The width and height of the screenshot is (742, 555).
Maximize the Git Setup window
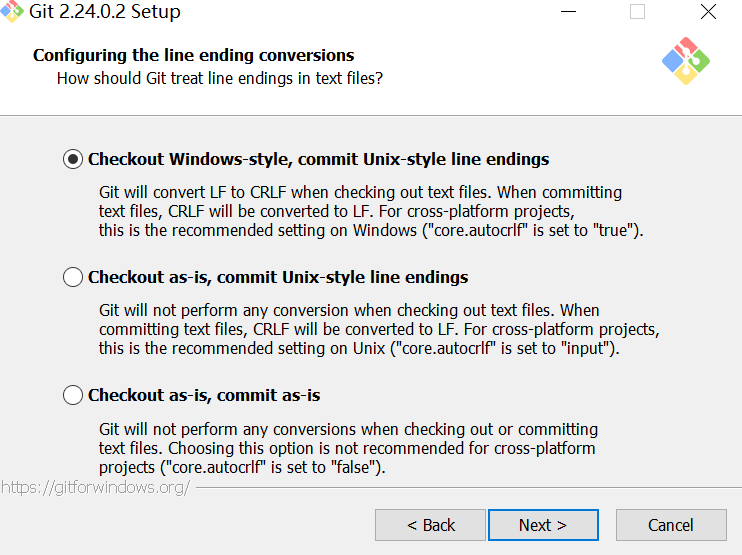637,13
